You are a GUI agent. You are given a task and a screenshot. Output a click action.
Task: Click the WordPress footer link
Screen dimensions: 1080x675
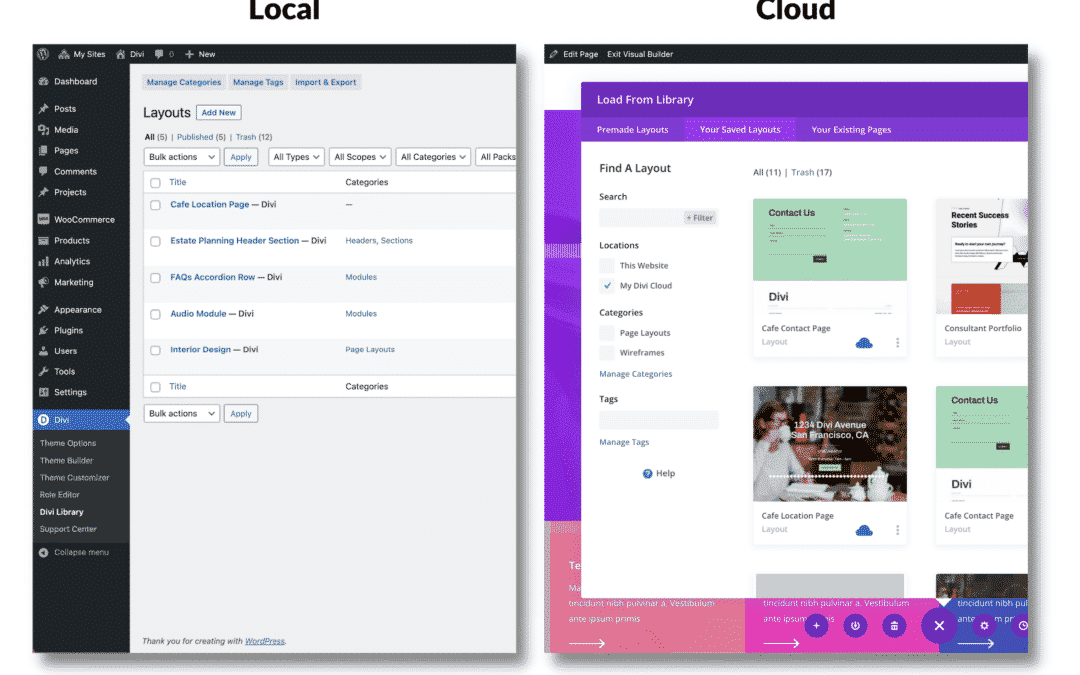point(264,641)
